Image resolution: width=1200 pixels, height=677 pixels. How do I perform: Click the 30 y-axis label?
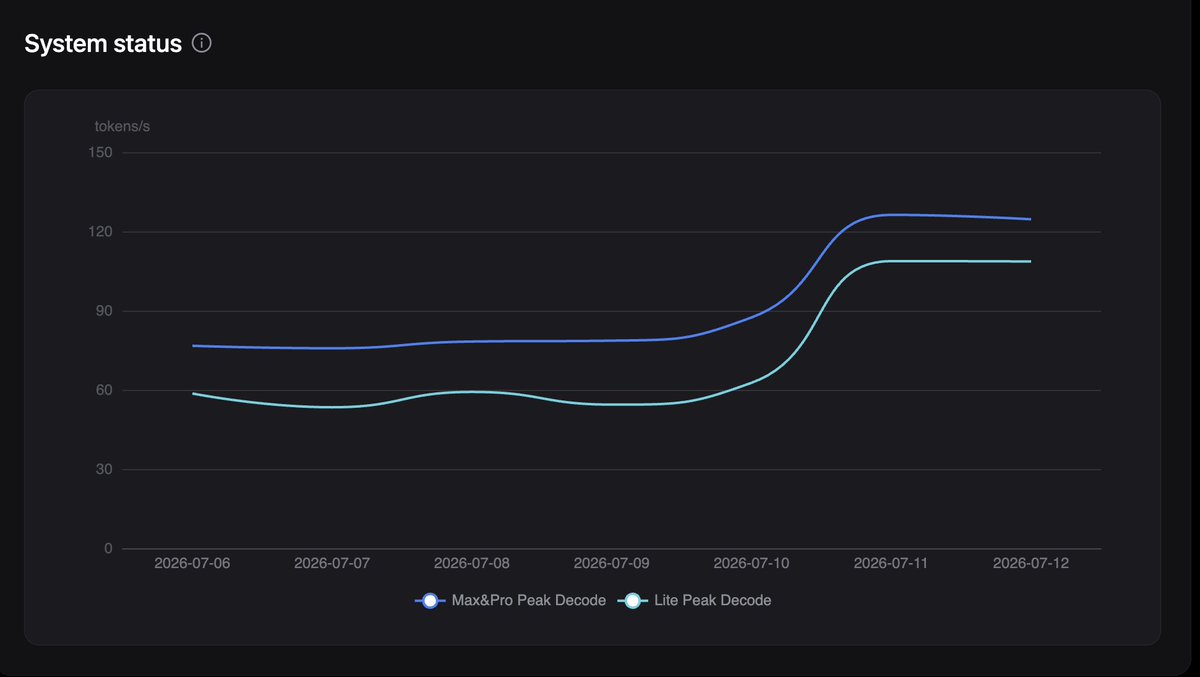point(106,469)
